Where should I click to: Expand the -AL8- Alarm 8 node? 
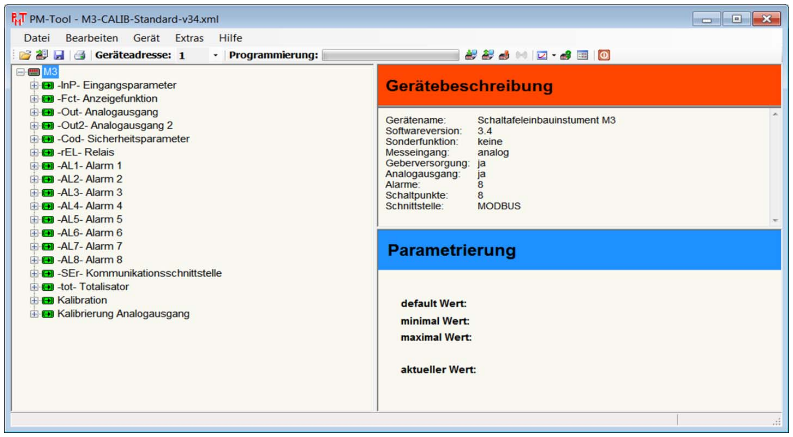click(34, 260)
